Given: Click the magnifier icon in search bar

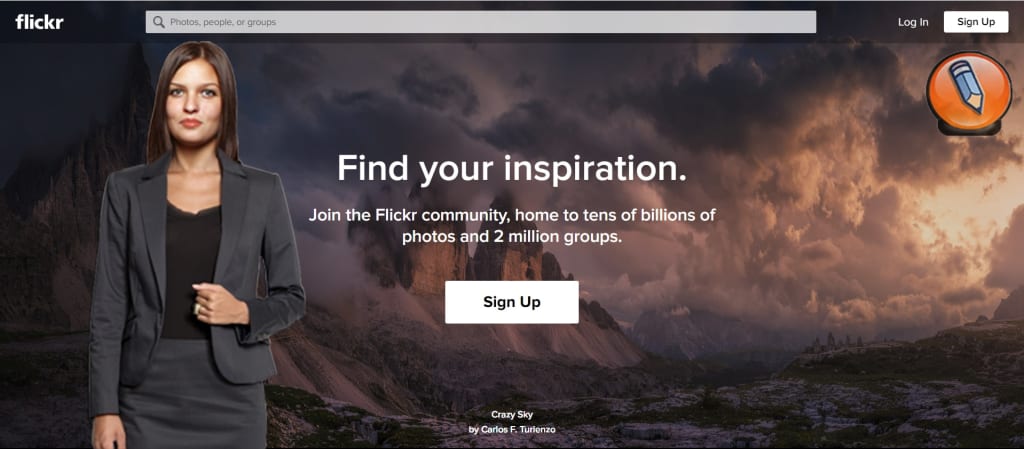Looking at the screenshot, I should pyautogui.click(x=158, y=22).
